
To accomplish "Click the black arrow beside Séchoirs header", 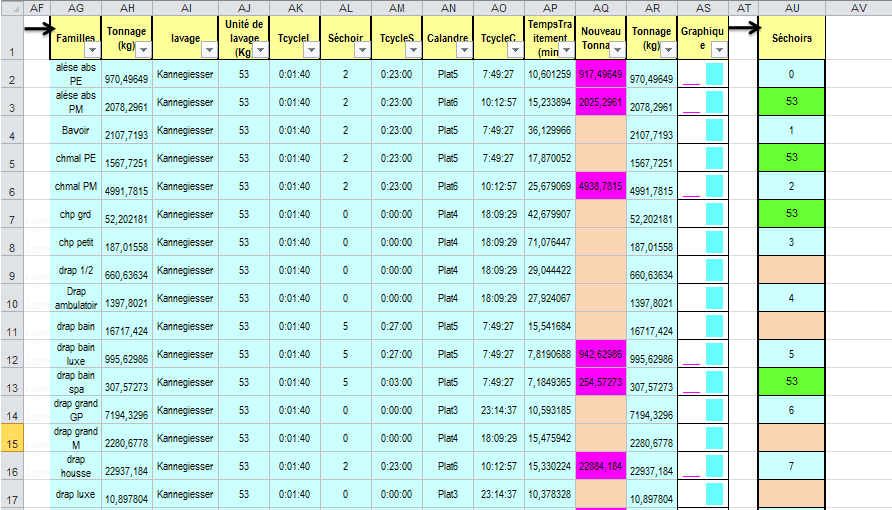I will click(741, 27).
